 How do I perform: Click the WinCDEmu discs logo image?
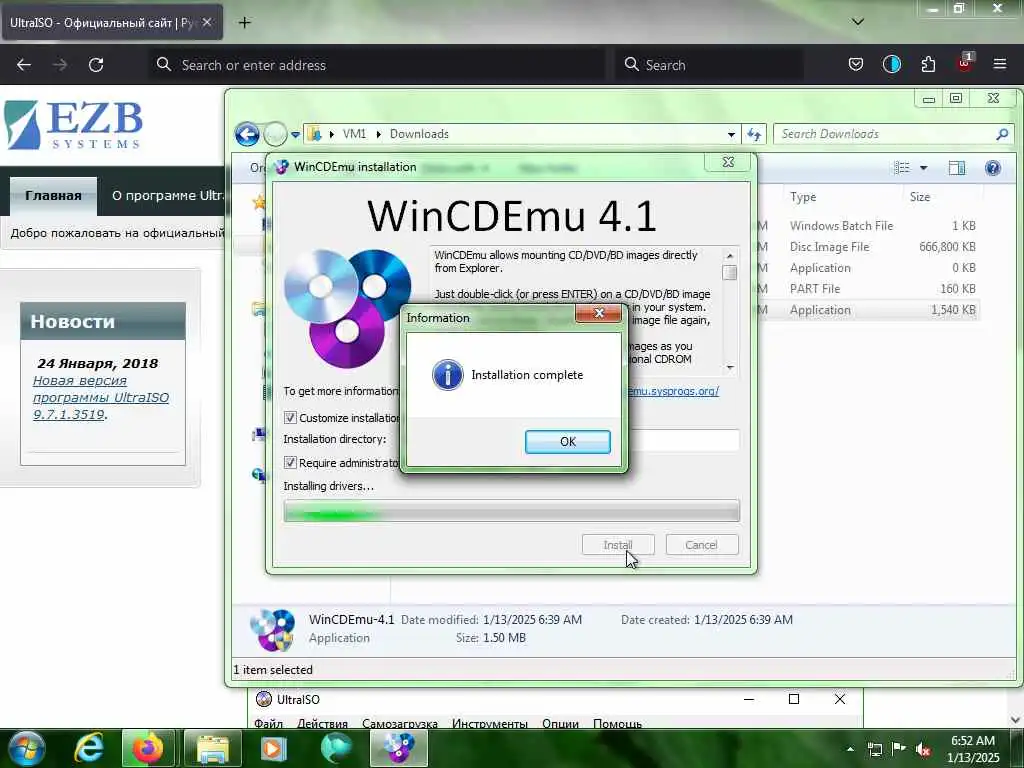(347, 308)
